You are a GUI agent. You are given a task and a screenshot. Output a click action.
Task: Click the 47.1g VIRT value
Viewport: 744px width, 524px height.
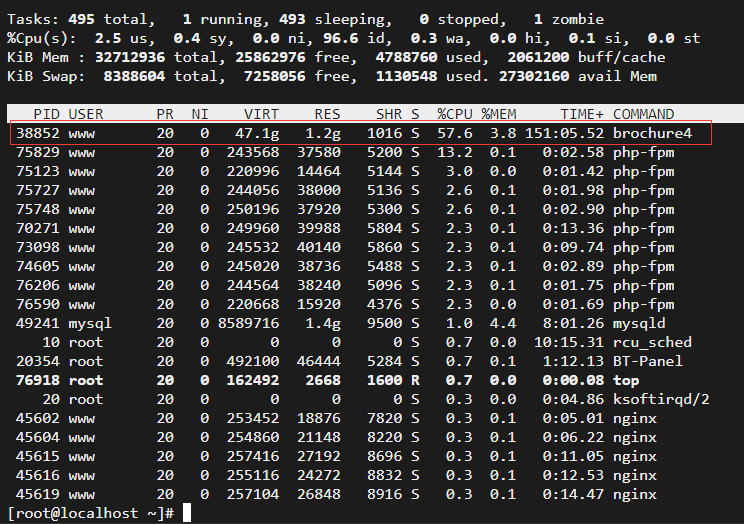click(x=257, y=134)
